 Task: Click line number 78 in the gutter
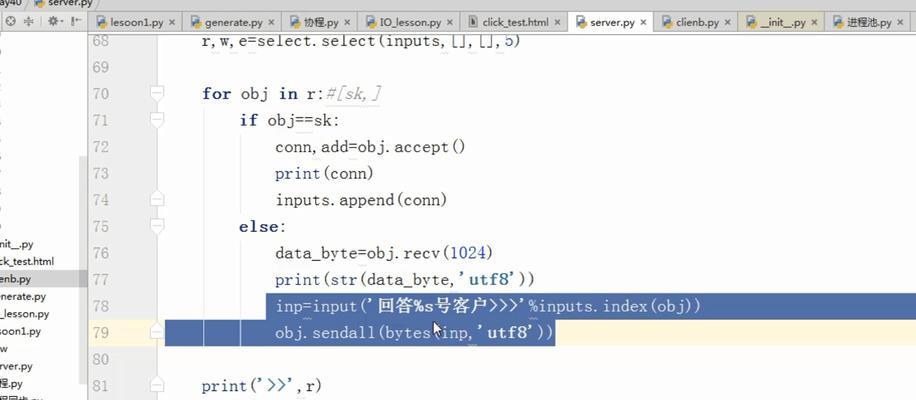(x=100, y=306)
